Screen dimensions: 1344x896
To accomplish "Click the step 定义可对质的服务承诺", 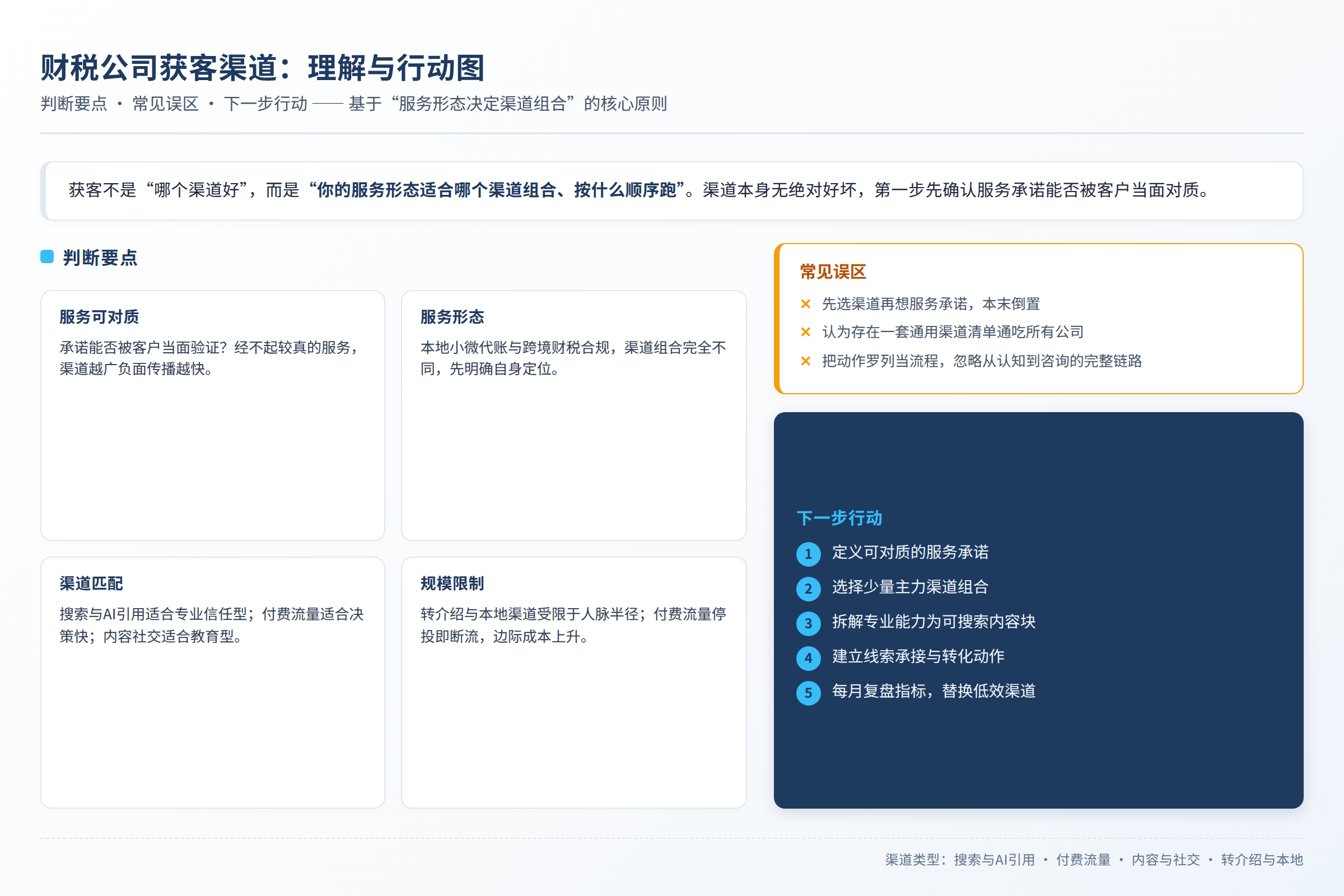I will 911,552.
